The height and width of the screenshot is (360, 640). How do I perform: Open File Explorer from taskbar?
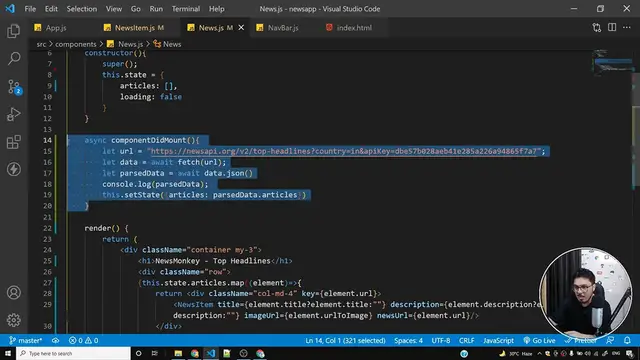click(178, 353)
